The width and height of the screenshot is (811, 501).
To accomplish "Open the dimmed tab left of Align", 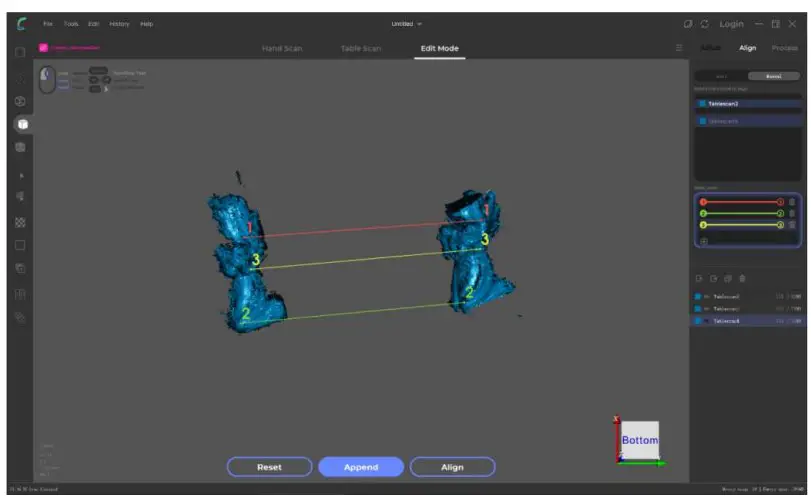I will (x=711, y=48).
